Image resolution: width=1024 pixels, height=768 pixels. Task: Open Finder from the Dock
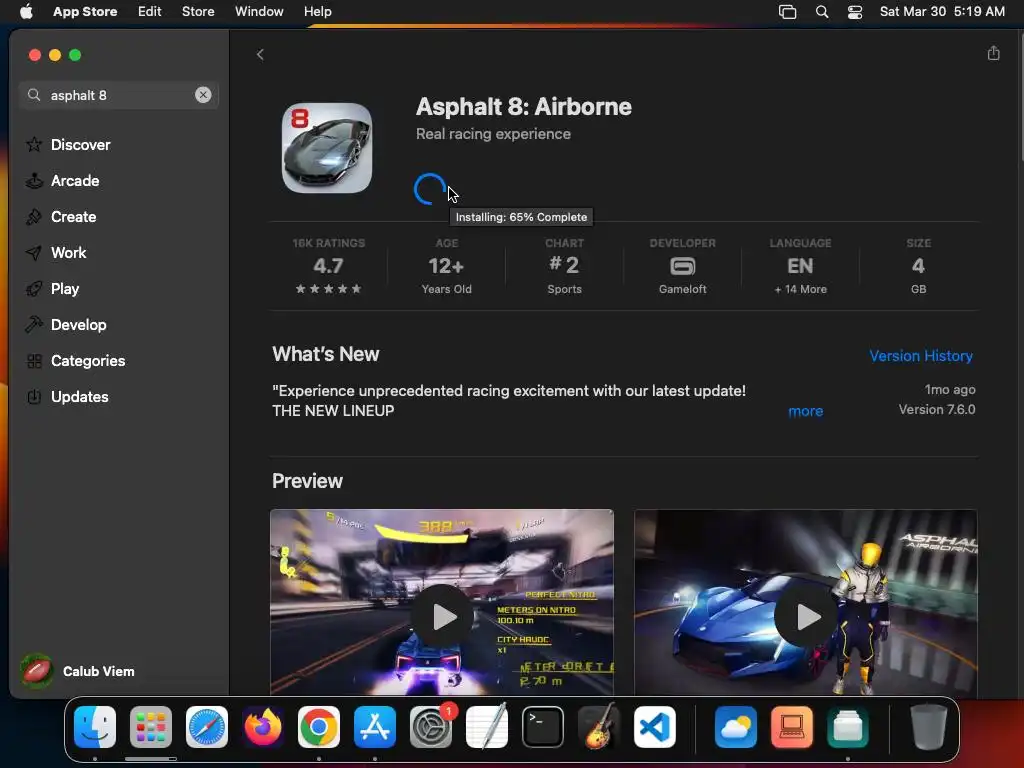pyautogui.click(x=95, y=727)
